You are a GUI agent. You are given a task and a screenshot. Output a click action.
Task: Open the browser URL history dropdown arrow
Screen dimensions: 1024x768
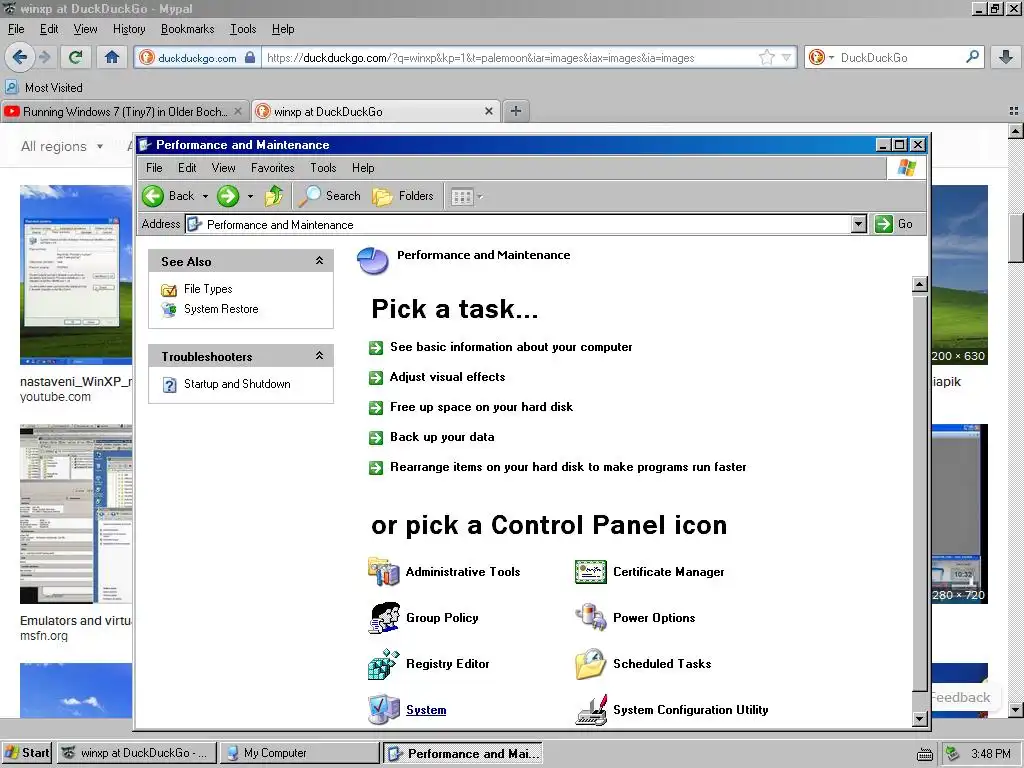coord(786,57)
